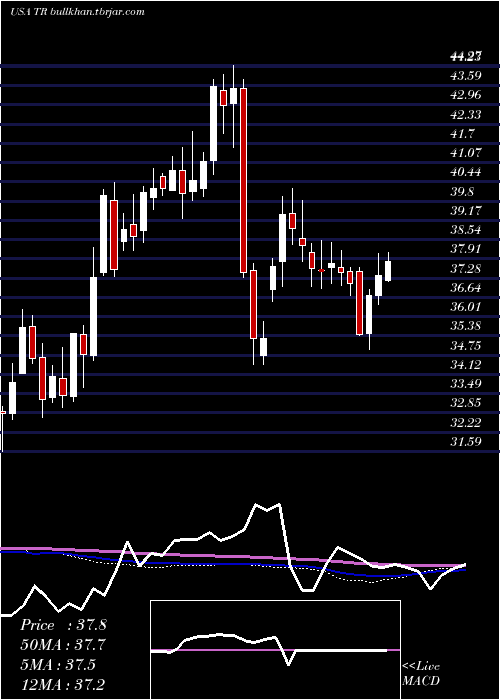Click the 43.59 price axis label
Image resolution: width=500 pixels, height=700 pixels.
coord(466,76)
